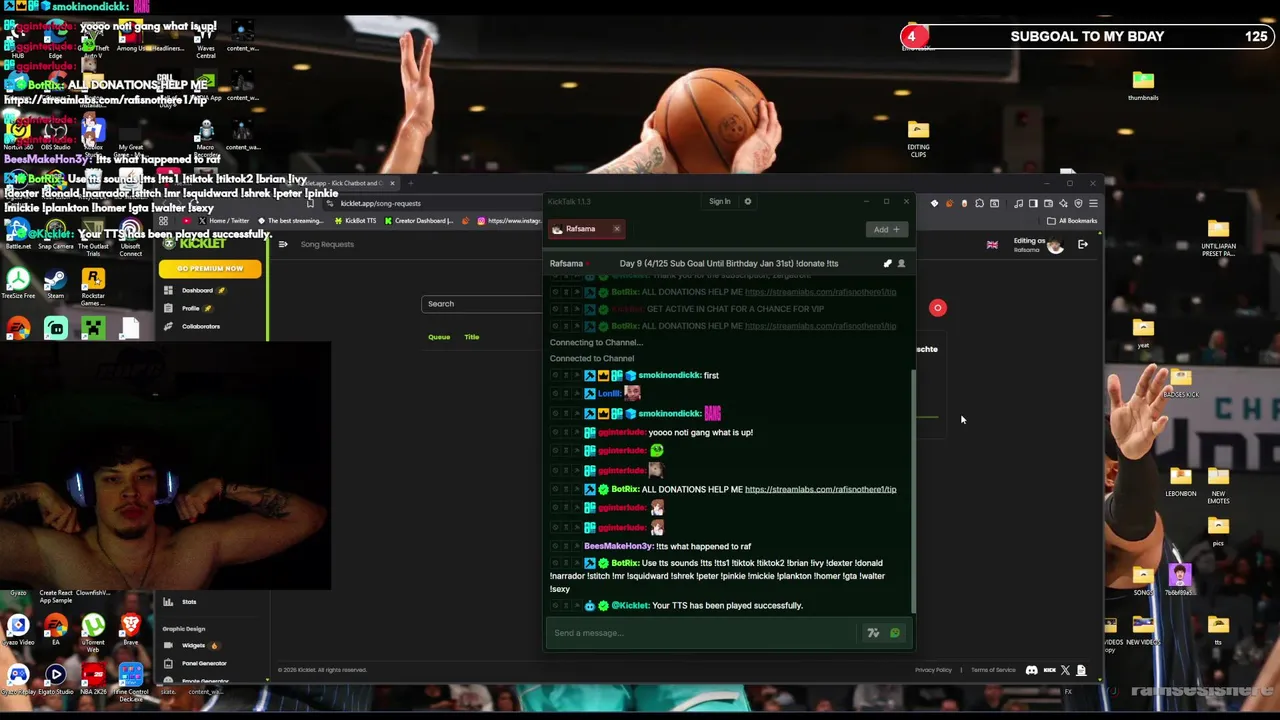Open KickTalk settings gear icon
Screen dimensions: 1280x720
(747, 201)
